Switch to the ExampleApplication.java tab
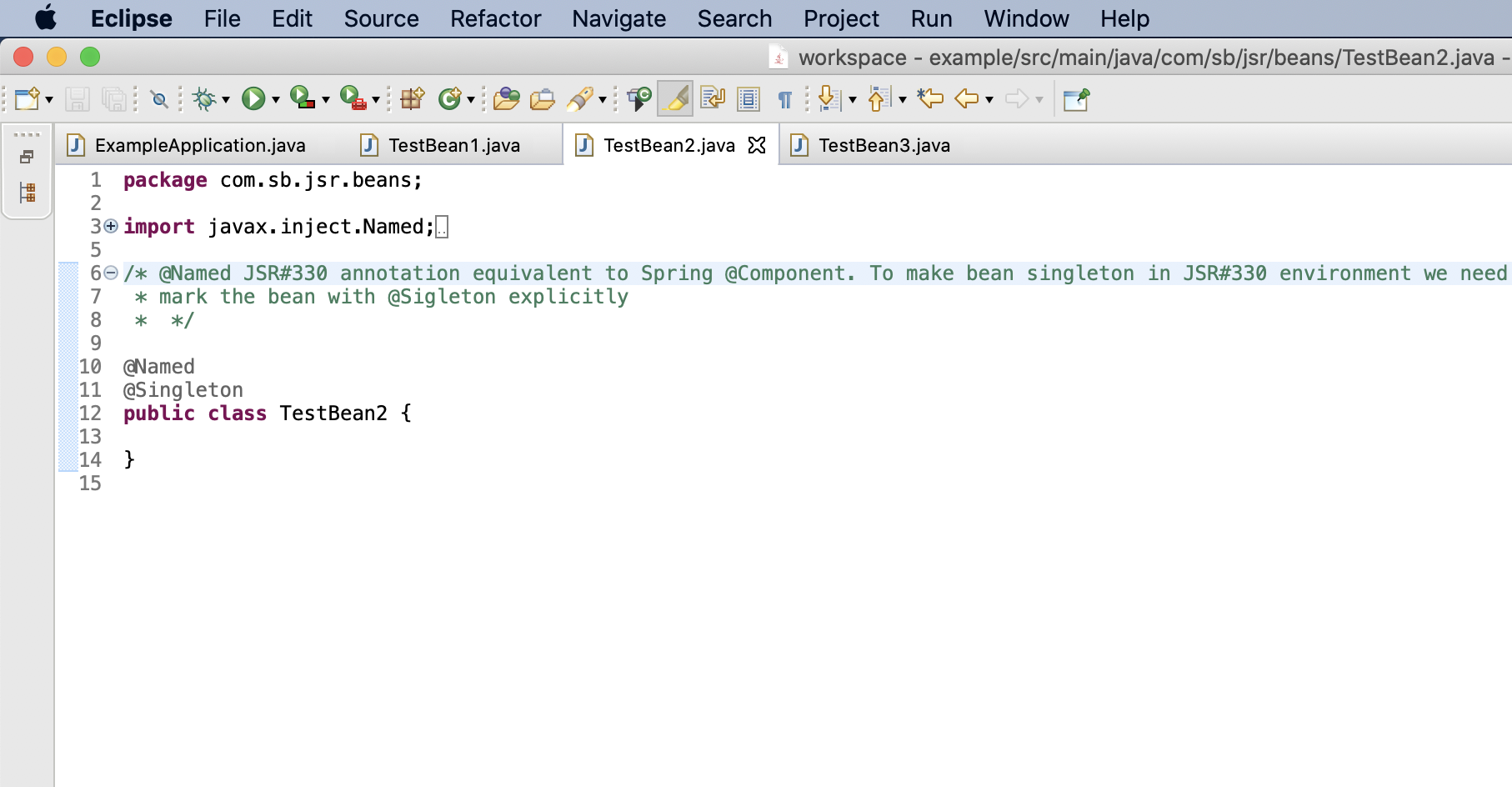Viewport: 1512px width, 787px height. click(x=200, y=145)
